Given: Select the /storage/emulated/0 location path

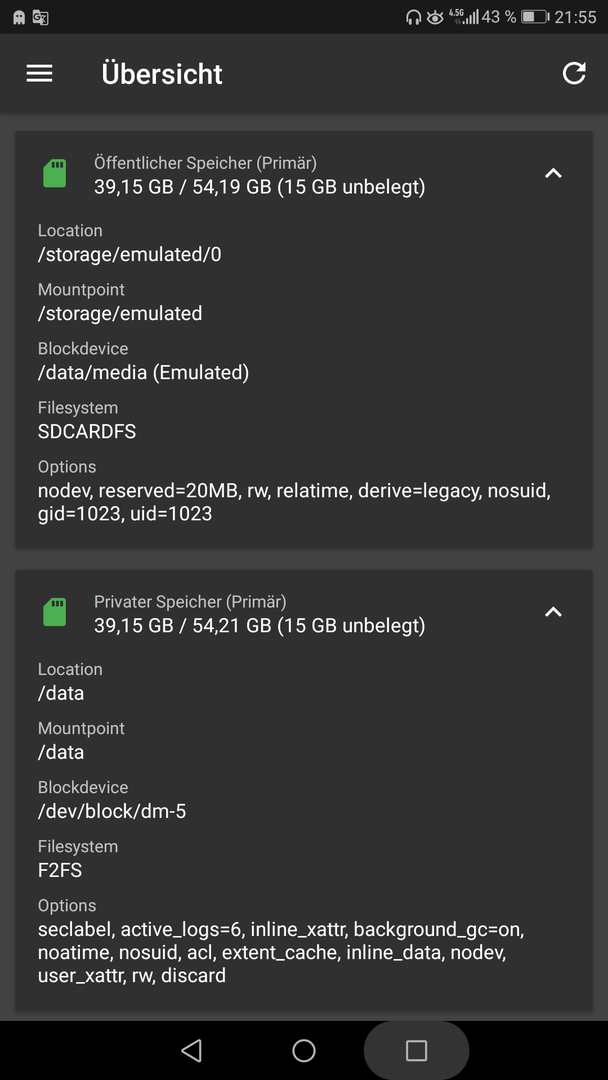Looking at the screenshot, I should coord(129,255).
